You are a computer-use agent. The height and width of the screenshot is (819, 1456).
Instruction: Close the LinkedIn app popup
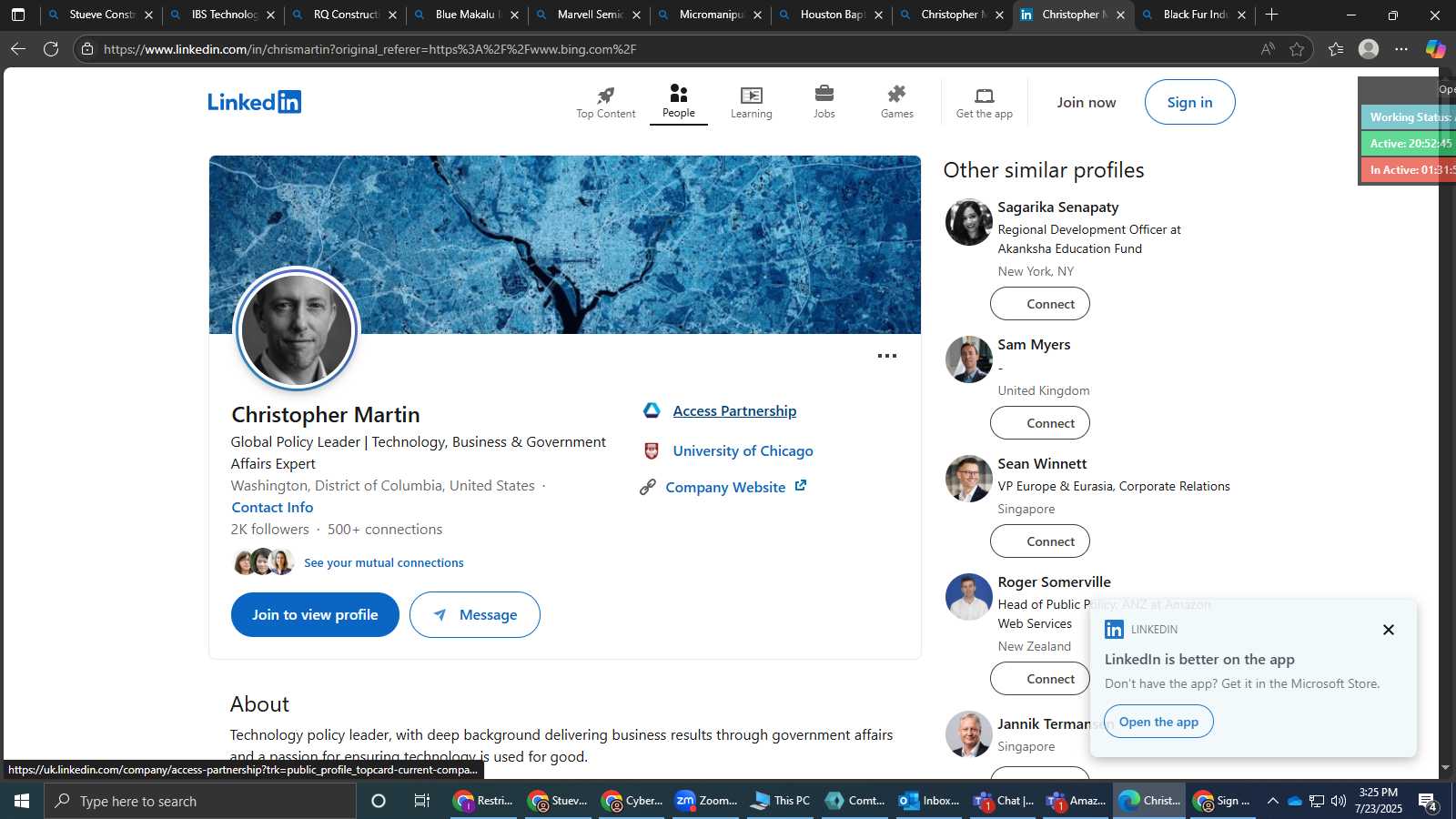1389,630
